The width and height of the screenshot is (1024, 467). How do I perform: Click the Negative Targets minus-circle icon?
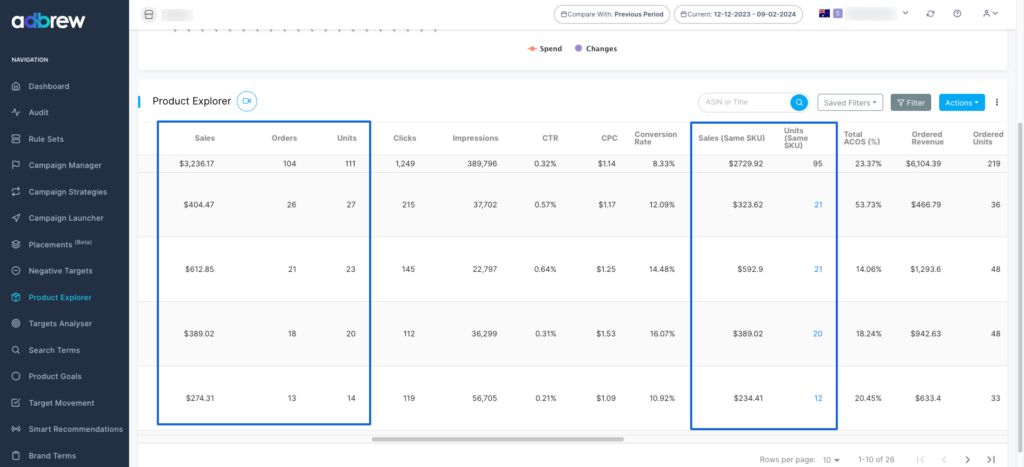[x=16, y=270]
